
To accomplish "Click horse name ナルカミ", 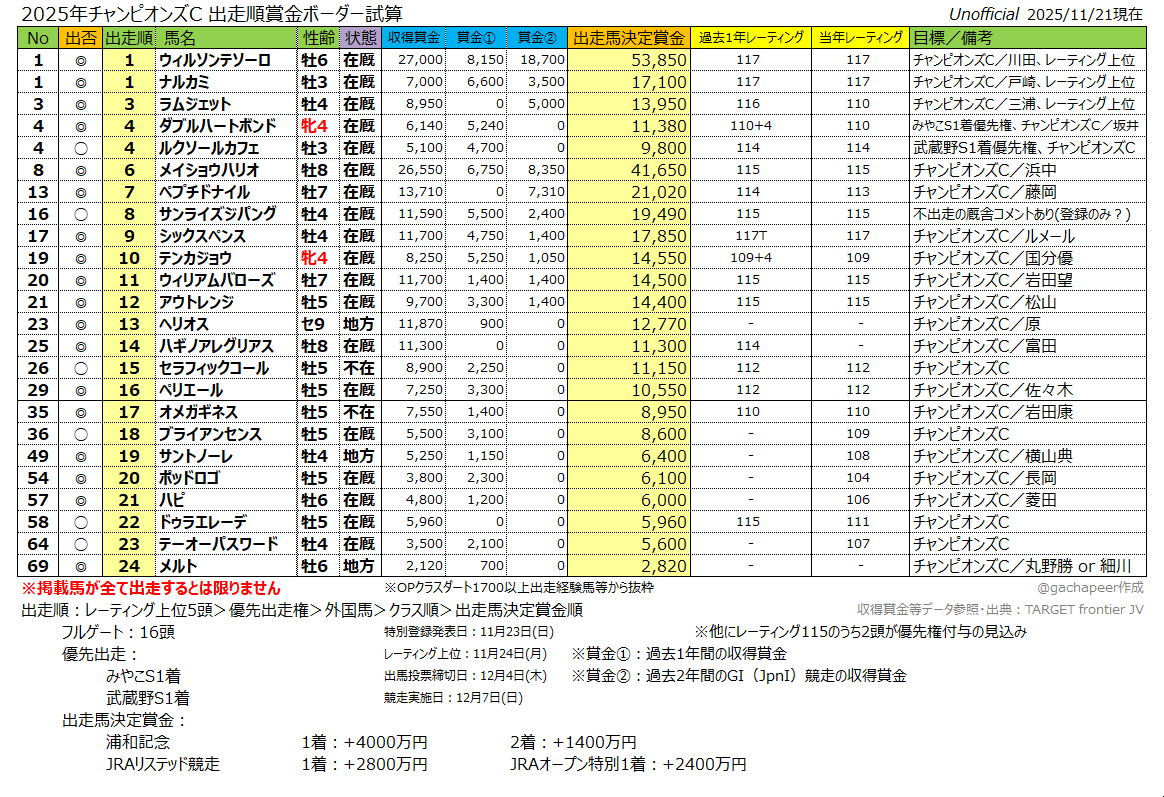I will tap(184, 82).
